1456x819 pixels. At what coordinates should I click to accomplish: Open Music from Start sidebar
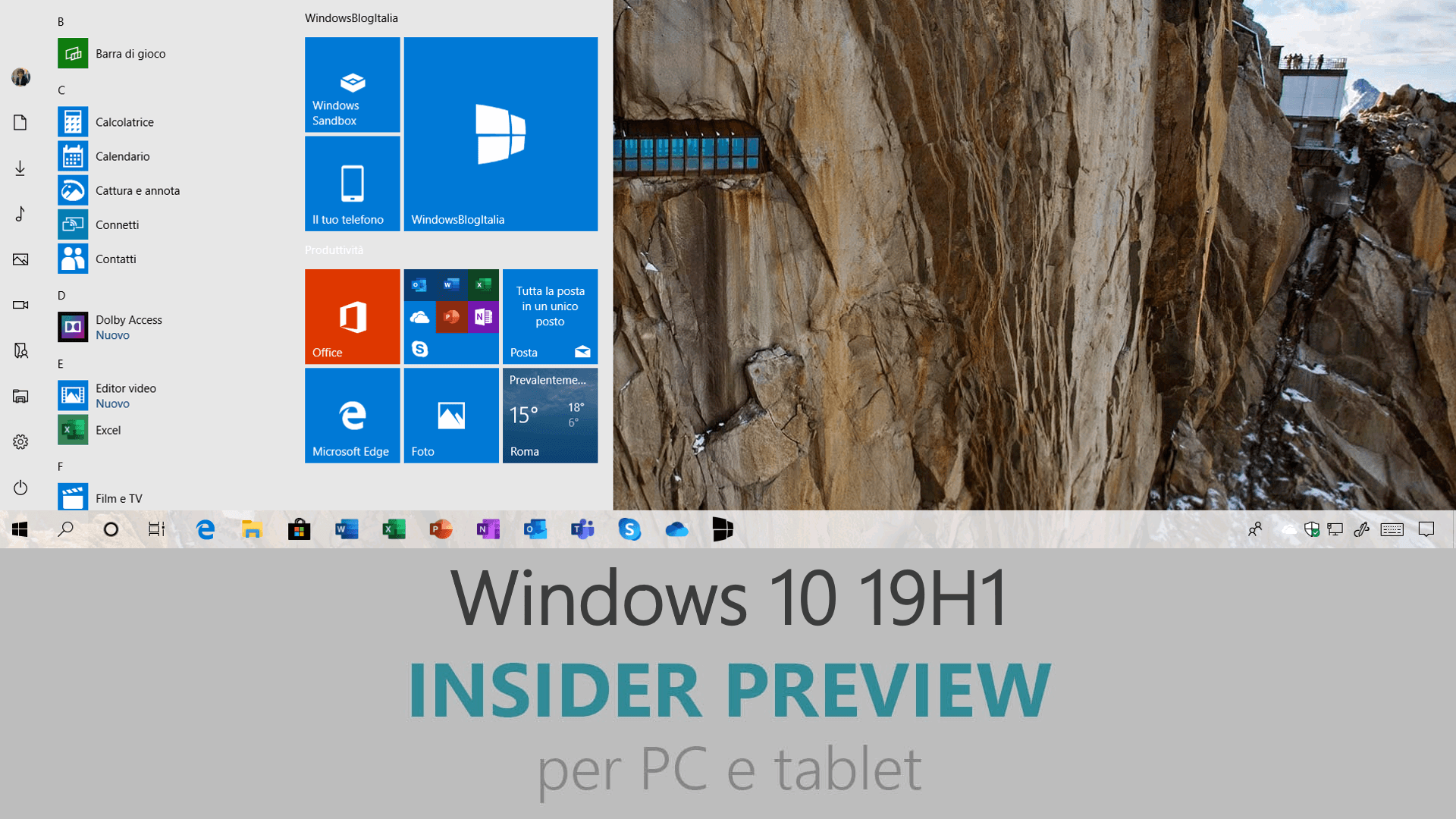click(x=20, y=214)
